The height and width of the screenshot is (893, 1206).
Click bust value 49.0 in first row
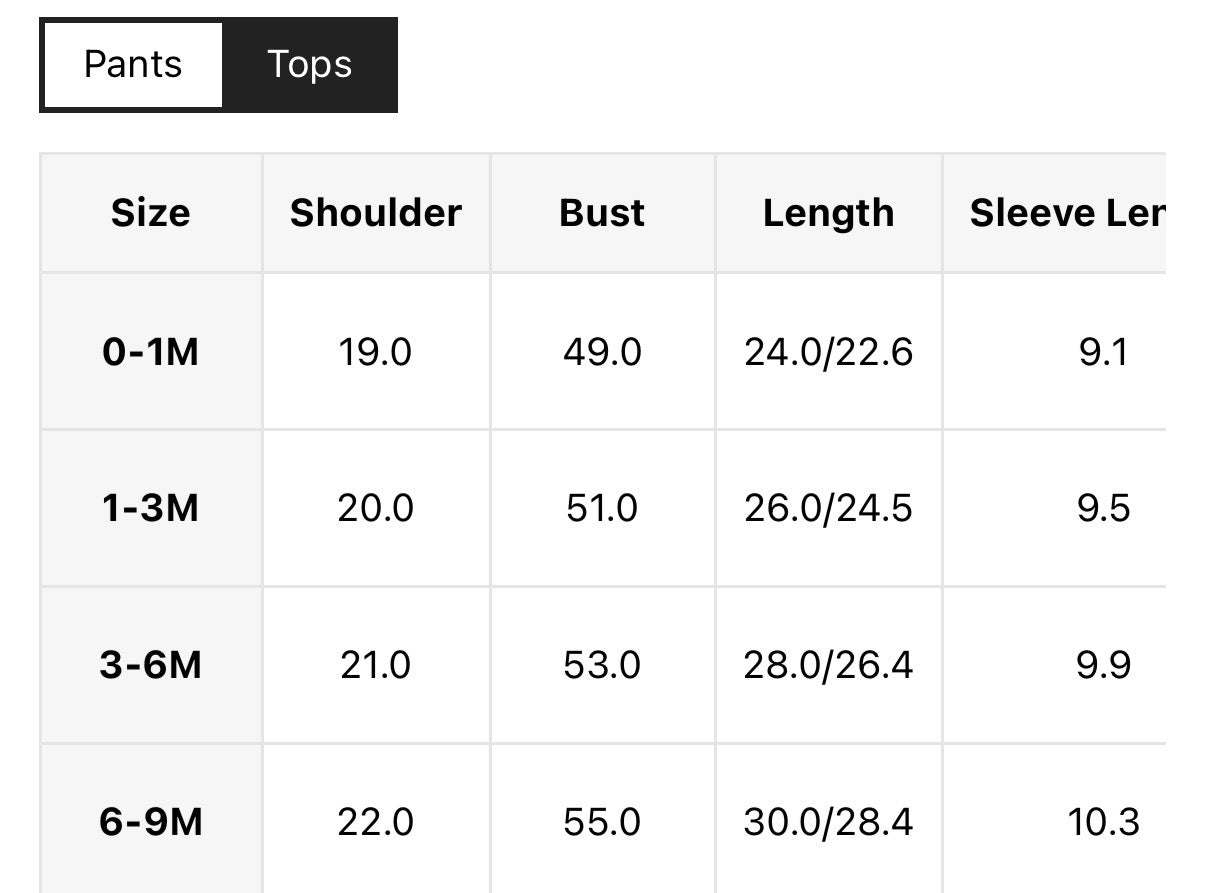pyautogui.click(x=602, y=352)
